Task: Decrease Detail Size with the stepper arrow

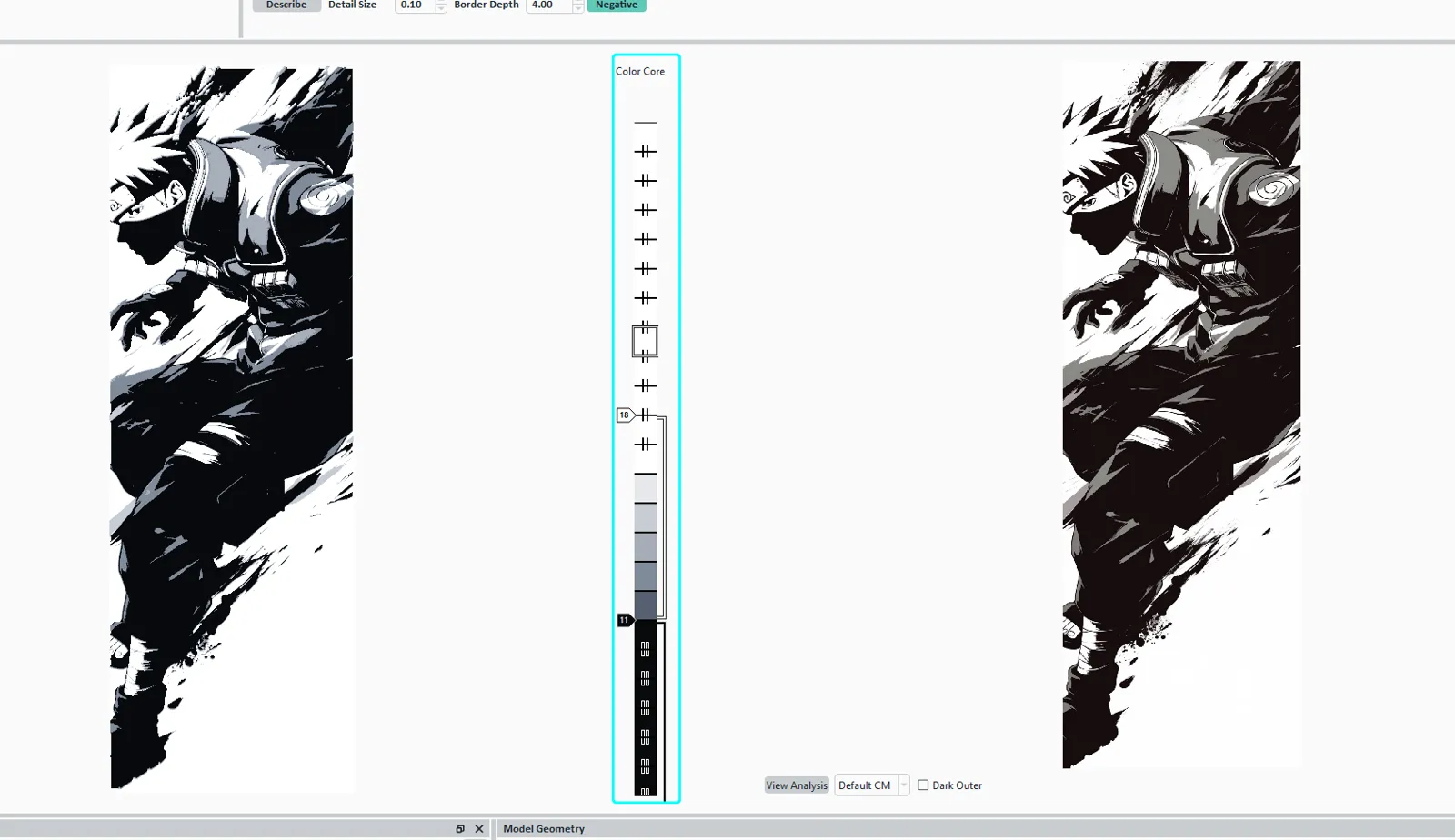Action: pos(441,9)
